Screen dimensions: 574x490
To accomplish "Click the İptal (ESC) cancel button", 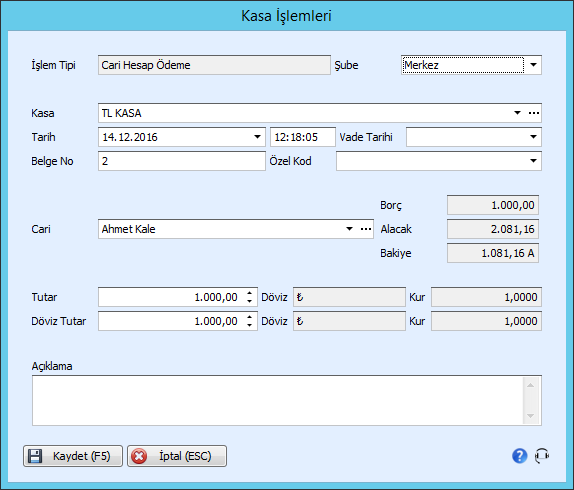I will point(177,456).
